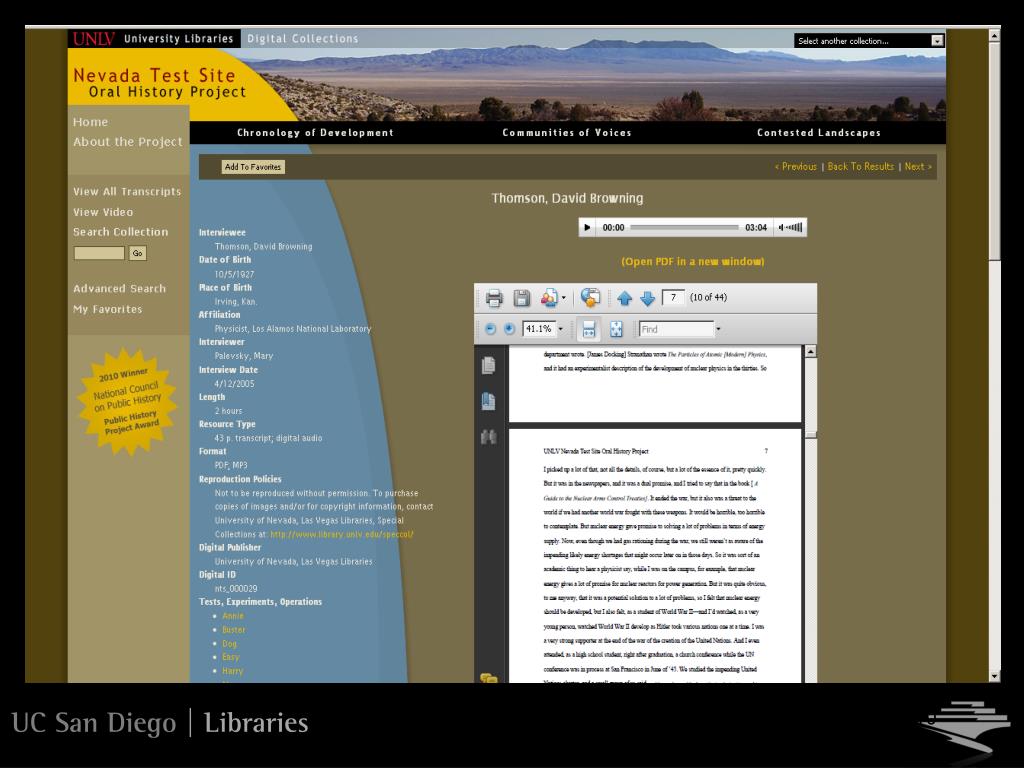Screen dimensions: 1024x768
Task: Open Contested Landscapes tab
Action: [819, 133]
